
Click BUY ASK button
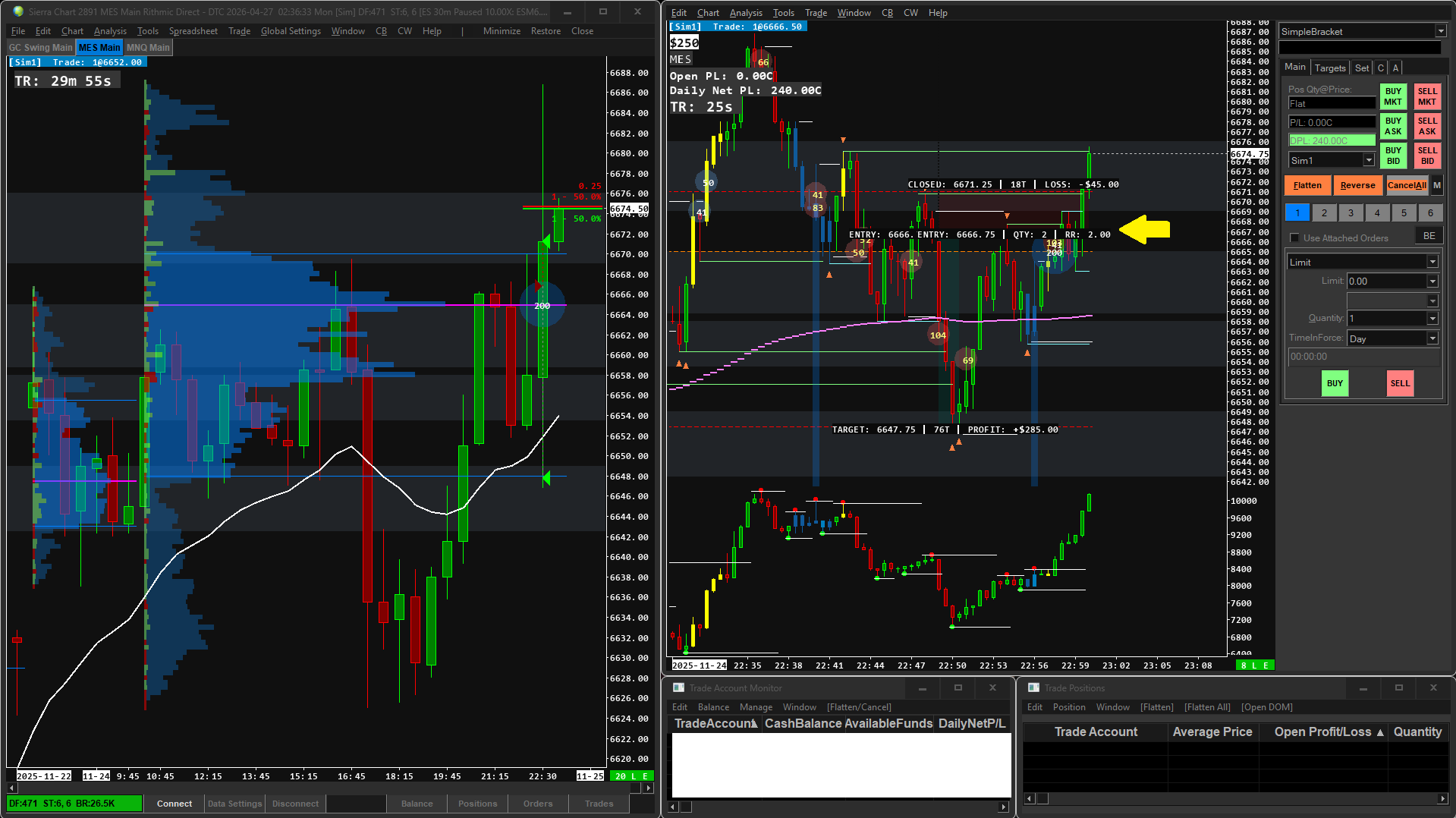(1393, 126)
